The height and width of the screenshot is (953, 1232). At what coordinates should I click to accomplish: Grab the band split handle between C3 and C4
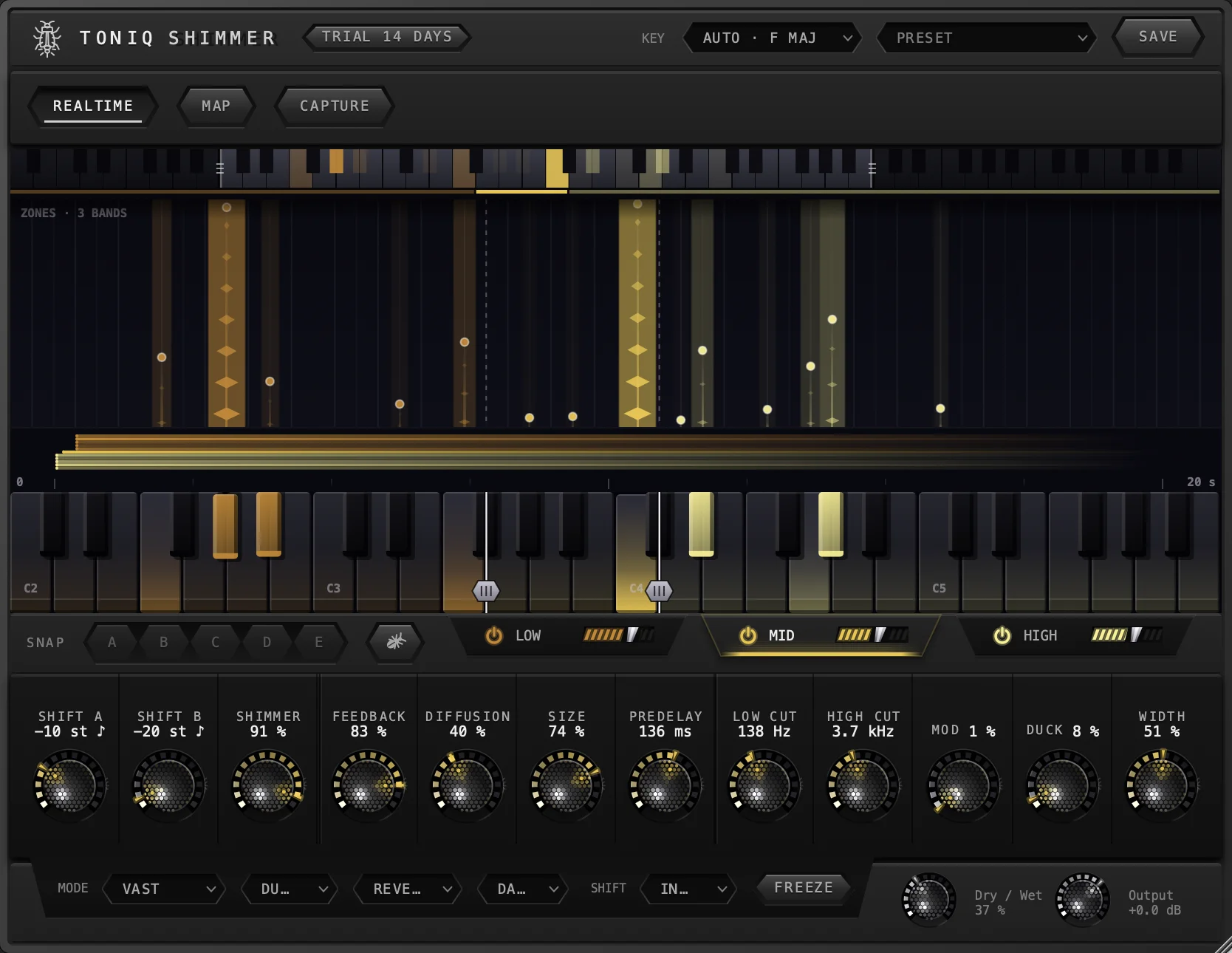(x=486, y=591)
